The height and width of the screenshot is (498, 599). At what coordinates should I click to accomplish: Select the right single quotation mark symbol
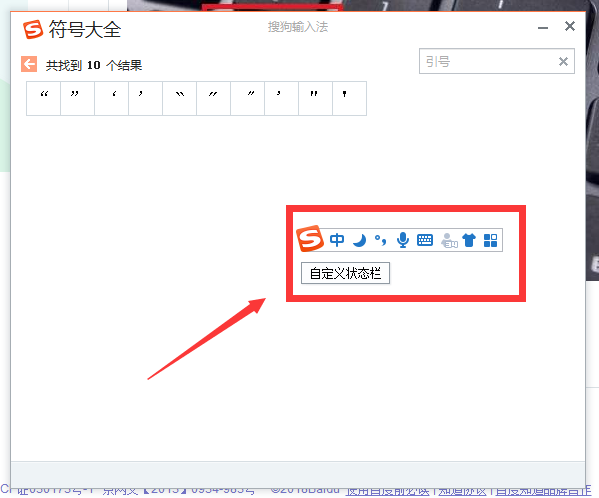(146, 98)
